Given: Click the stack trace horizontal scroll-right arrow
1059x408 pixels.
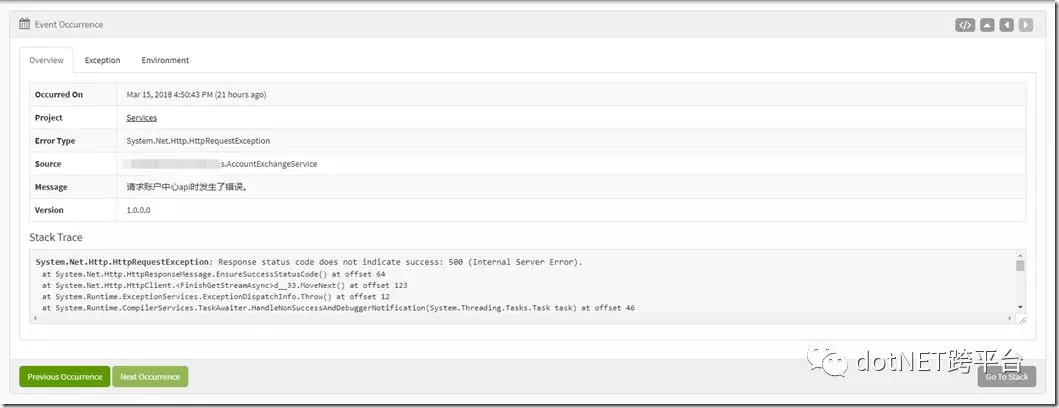Looking at the screenshot, I should (x=1011, y=317).
